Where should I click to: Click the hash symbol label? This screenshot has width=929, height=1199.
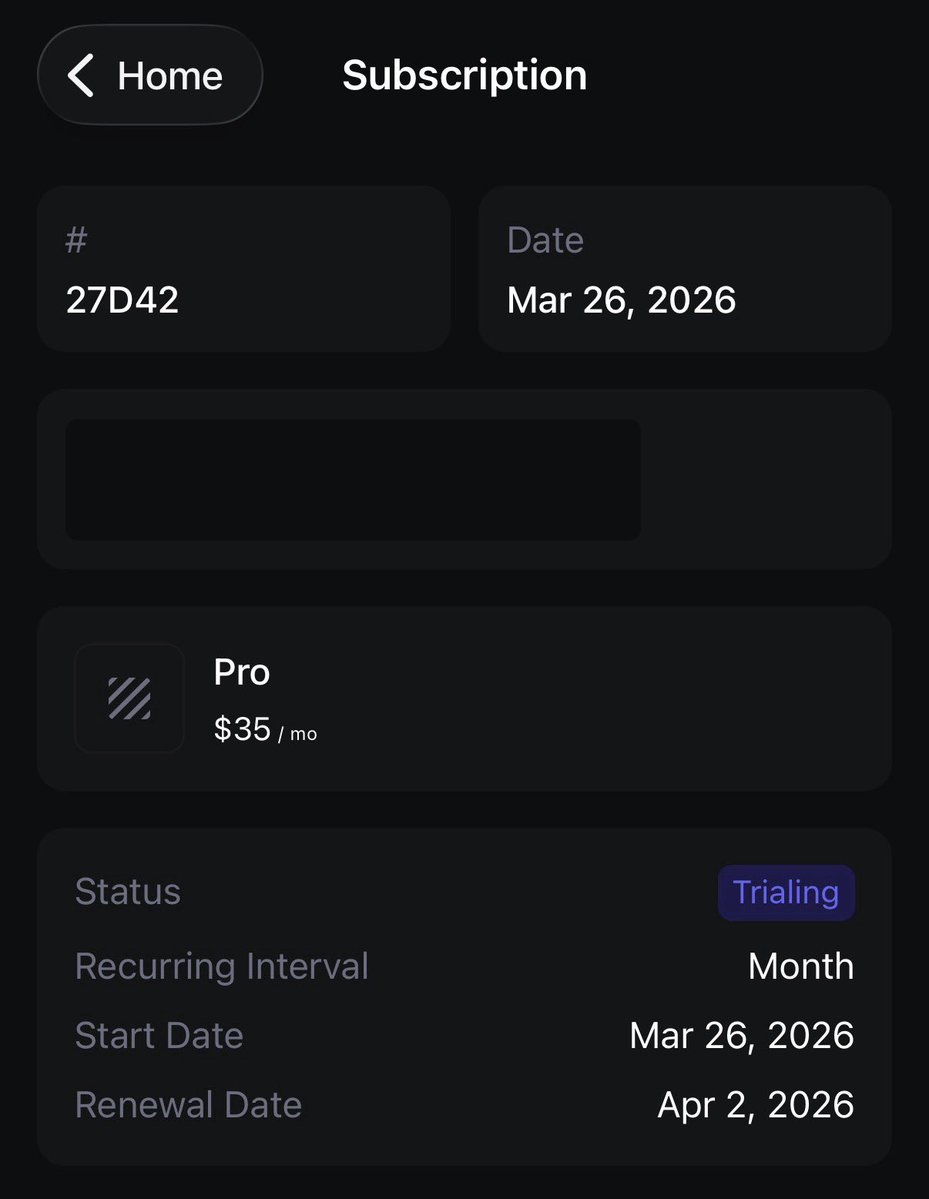76,240
